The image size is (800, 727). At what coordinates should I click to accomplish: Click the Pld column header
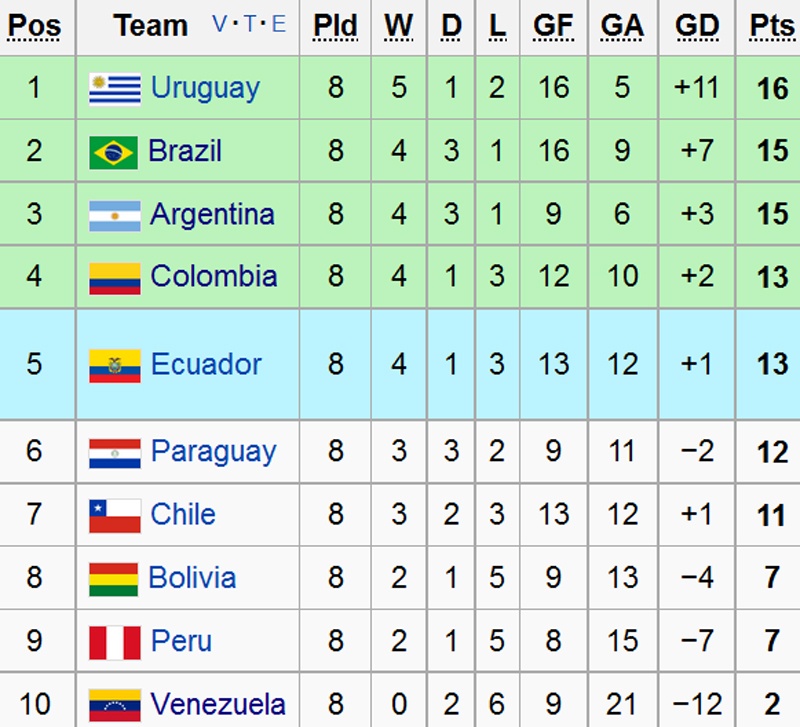[x=335, y=26]
